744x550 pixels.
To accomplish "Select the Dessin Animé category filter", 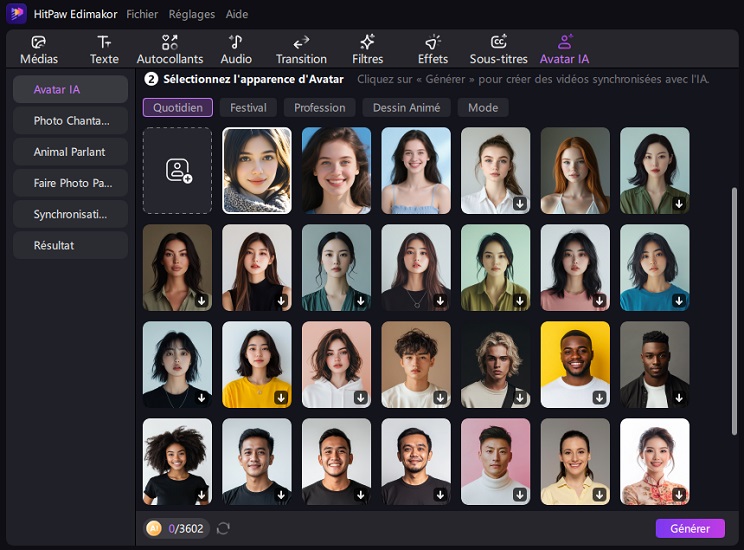I will (x=406, y=108).
